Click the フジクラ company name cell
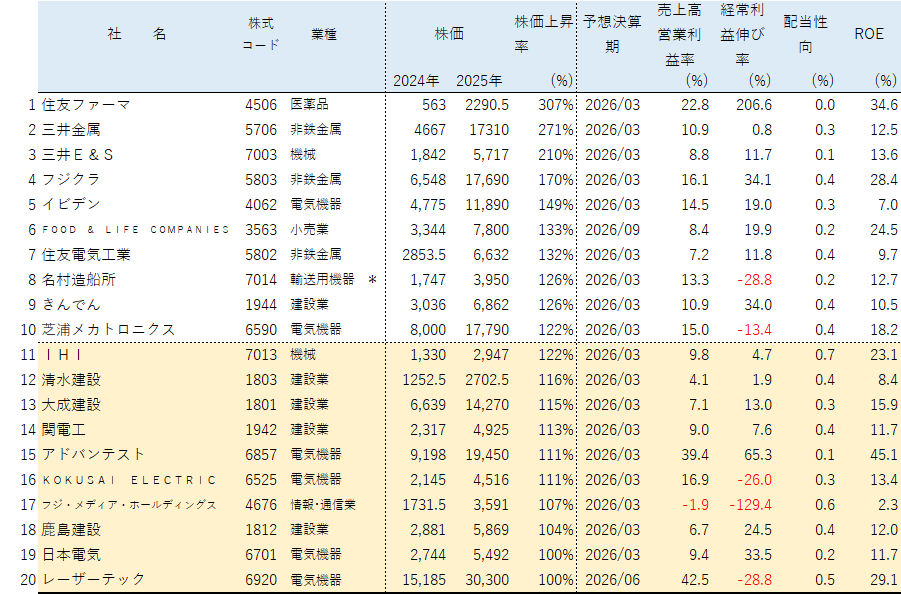Viewport: 901px width, 594px height. click(x=71, y=180)
